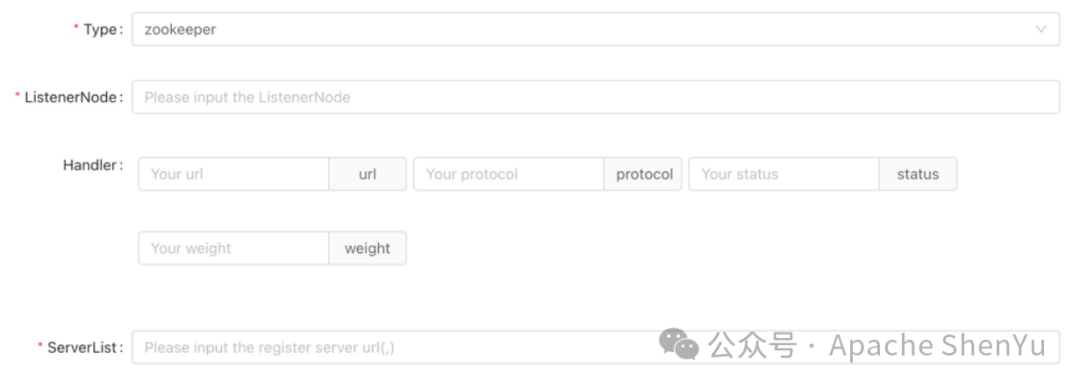Image resolution: width=1080 pixels, height=388 pixels.
Task: Open the Type selector showing zookeeper
Action: [x=596, y=29]
